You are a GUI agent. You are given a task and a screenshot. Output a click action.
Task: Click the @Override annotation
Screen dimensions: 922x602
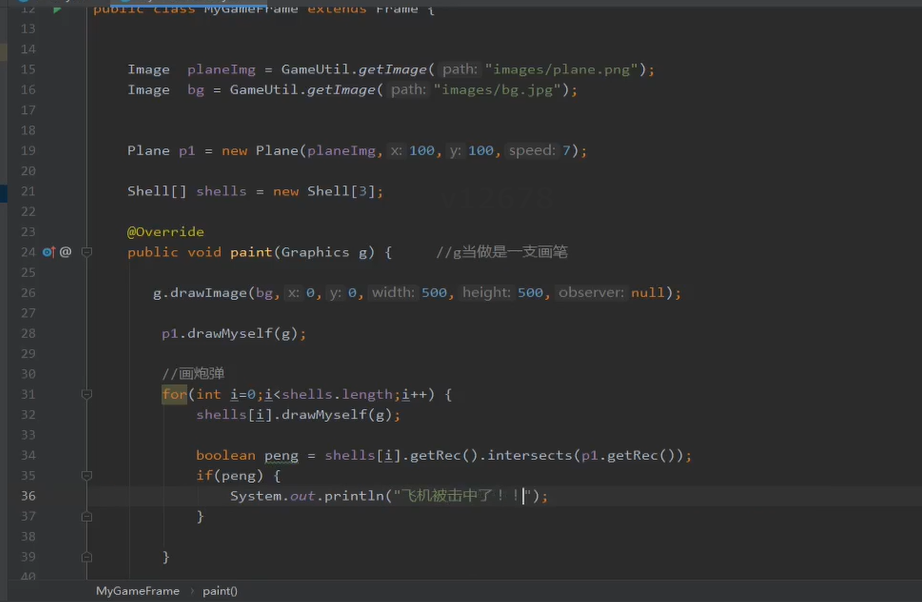click(166, 232)
